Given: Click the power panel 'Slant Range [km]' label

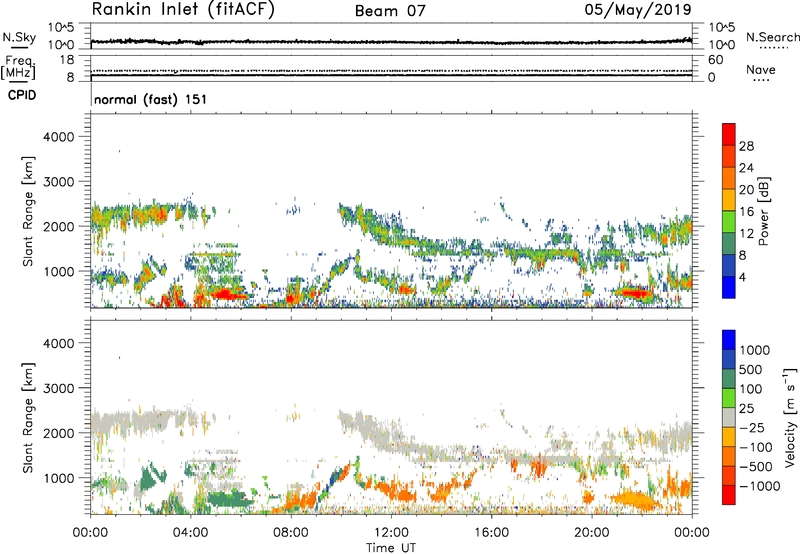Looking at the screenshot, I should (x=28, y=211).
